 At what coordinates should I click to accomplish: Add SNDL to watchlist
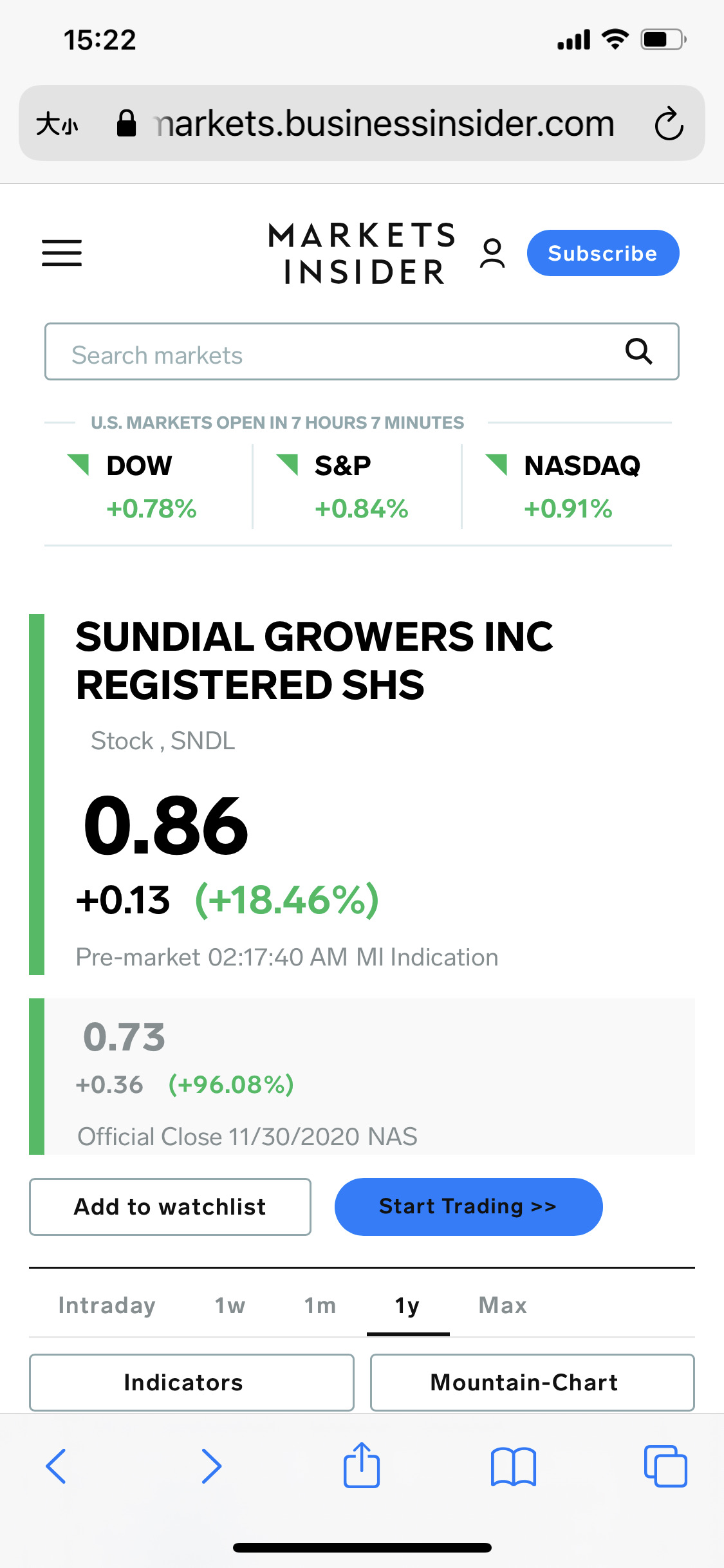point(170,1206)
